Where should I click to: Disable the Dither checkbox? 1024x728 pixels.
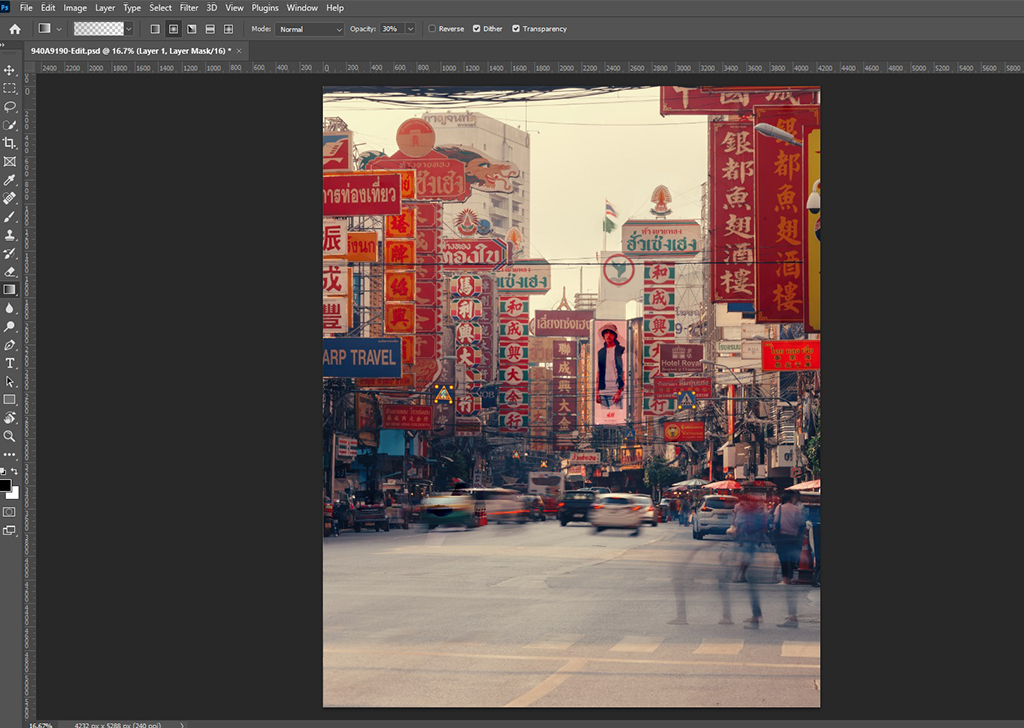click(476, 29)
